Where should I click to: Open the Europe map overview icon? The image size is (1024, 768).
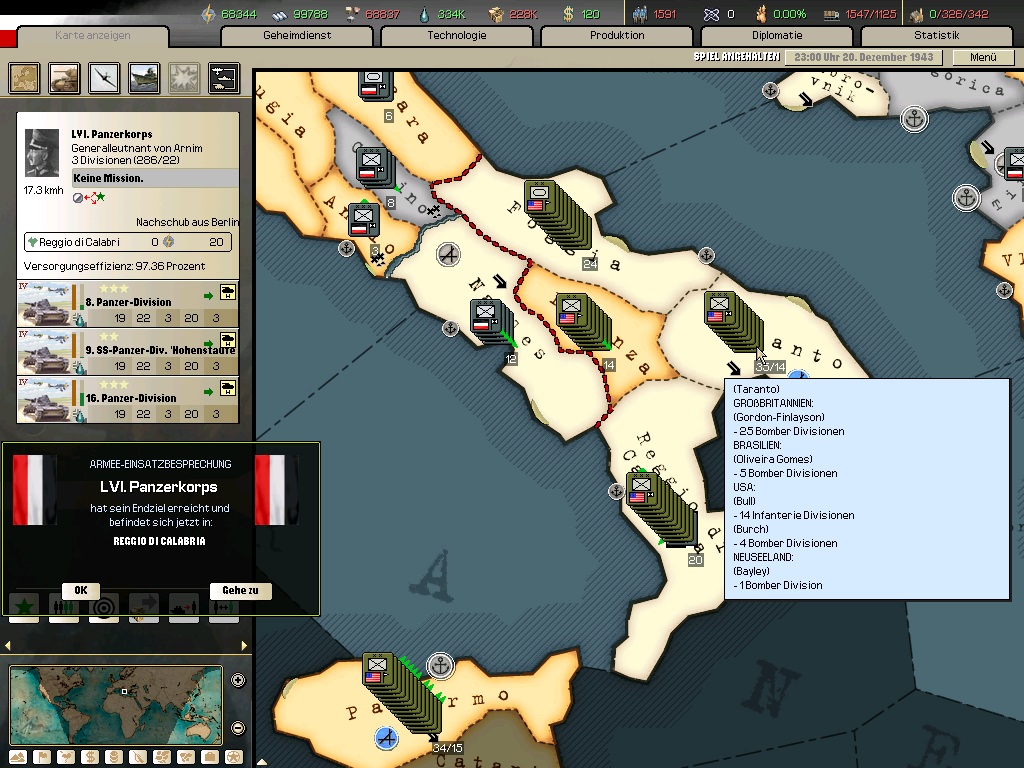(x=24, y=78)
